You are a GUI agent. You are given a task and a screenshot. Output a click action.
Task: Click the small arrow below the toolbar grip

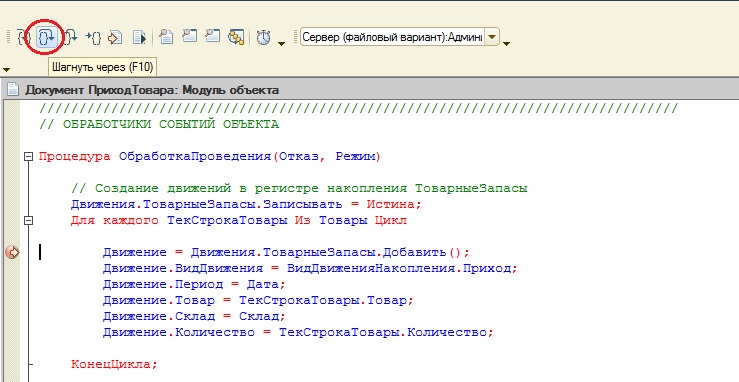point(6,70)
